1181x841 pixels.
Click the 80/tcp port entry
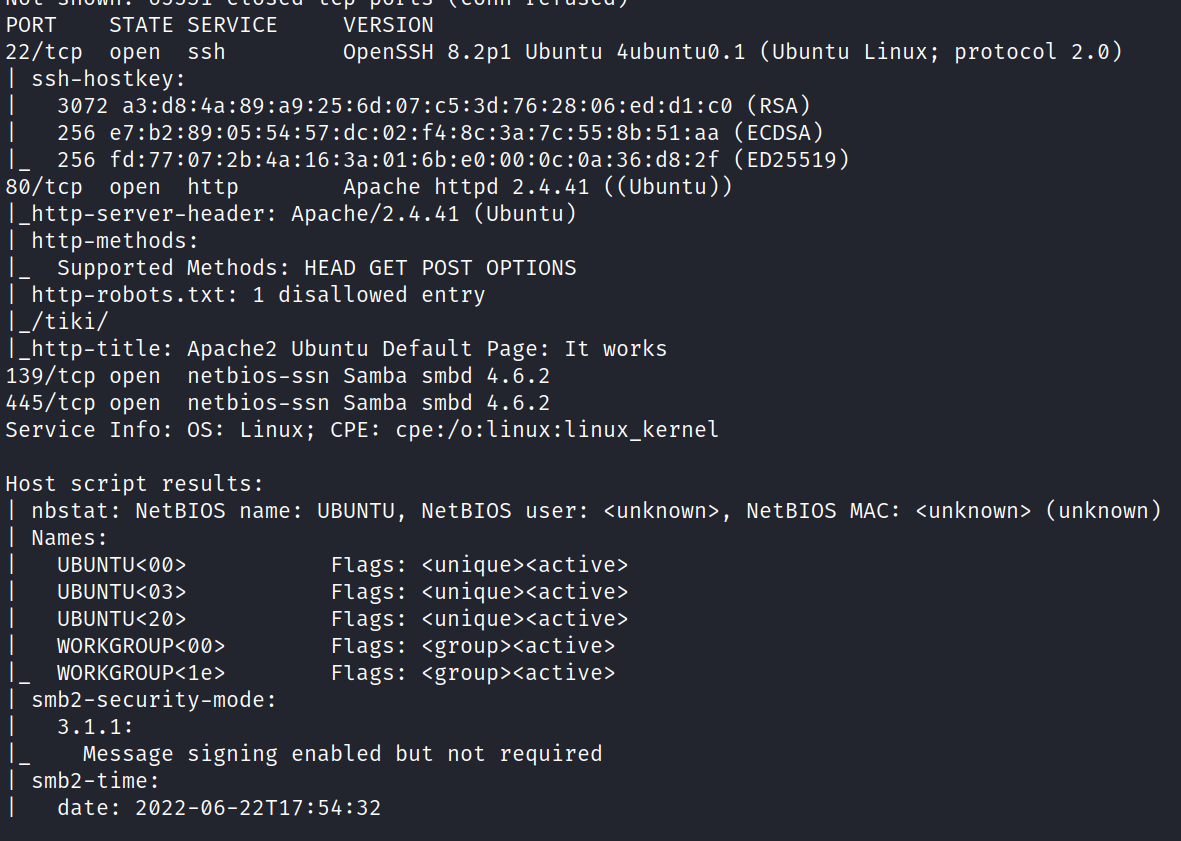[x=43, y=187]
